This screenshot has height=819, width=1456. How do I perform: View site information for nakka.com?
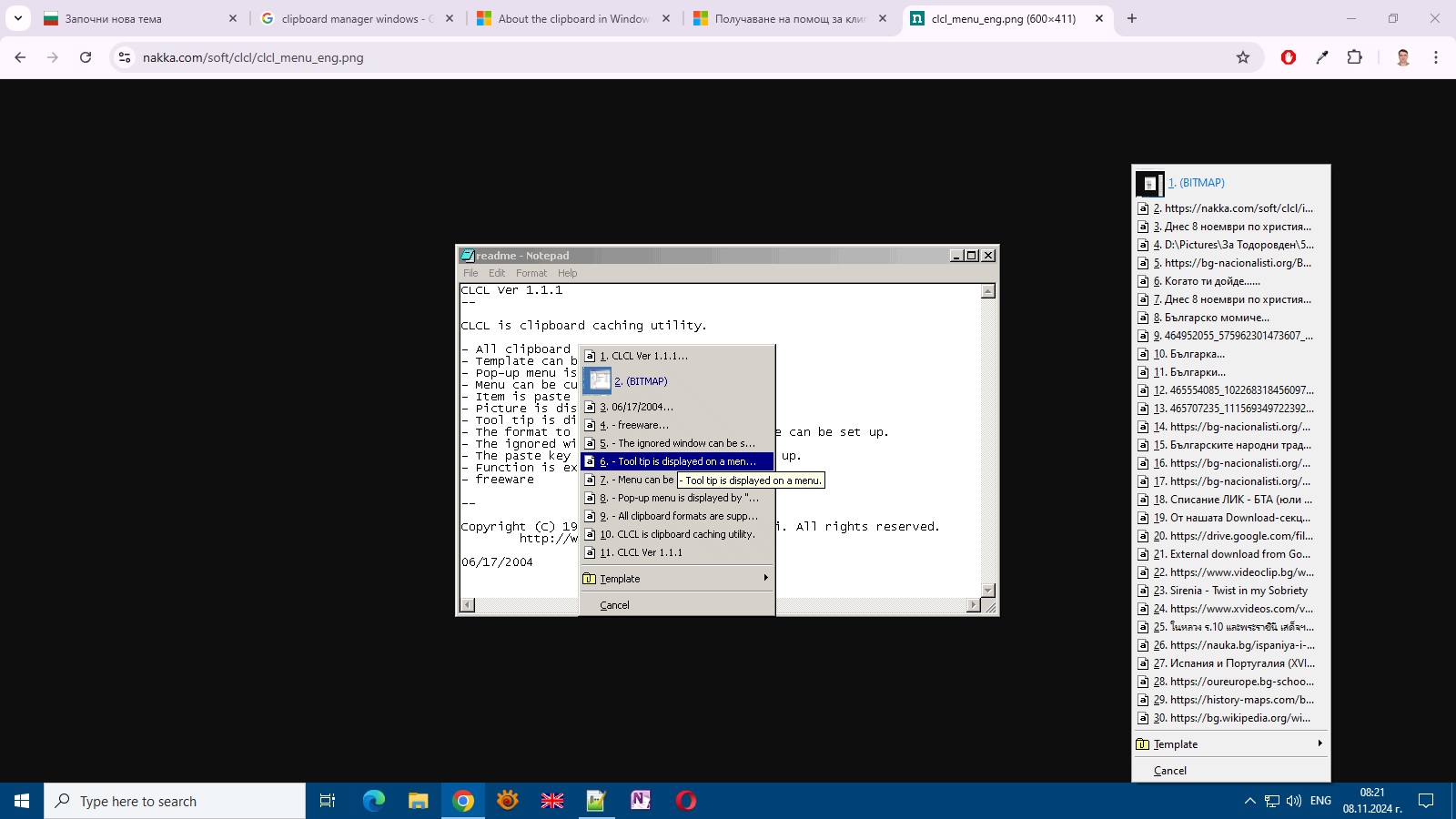(x=125, y=57)
